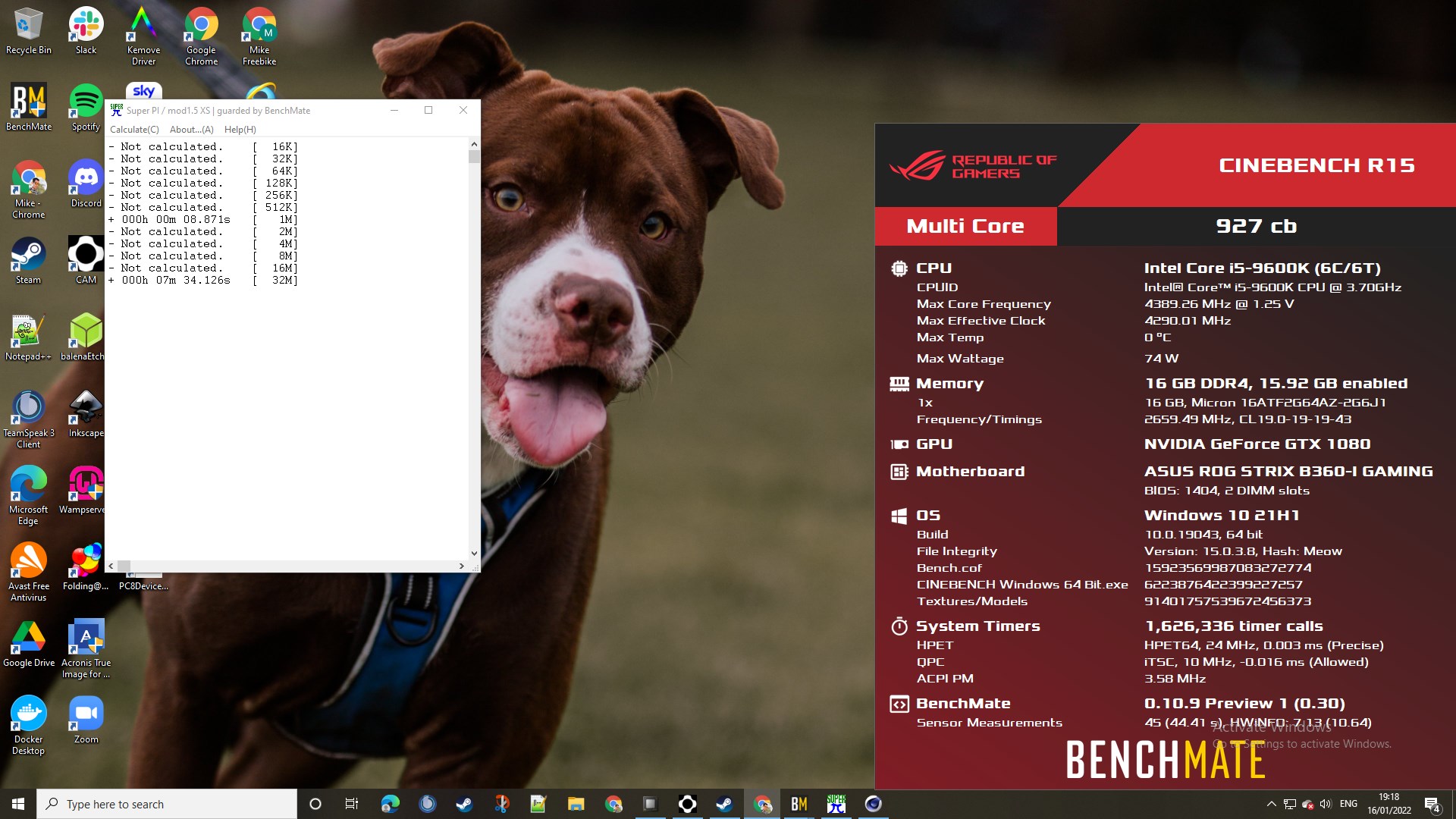Viewport: 1456px width, 819px height.
Task: Open Avast Free Antivirus shortcut
Action: tap(29, 572)
